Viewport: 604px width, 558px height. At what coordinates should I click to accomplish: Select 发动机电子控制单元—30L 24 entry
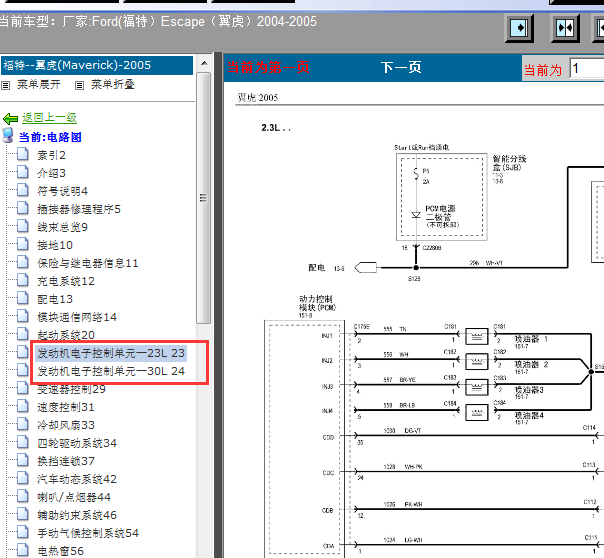pos(111,371)
